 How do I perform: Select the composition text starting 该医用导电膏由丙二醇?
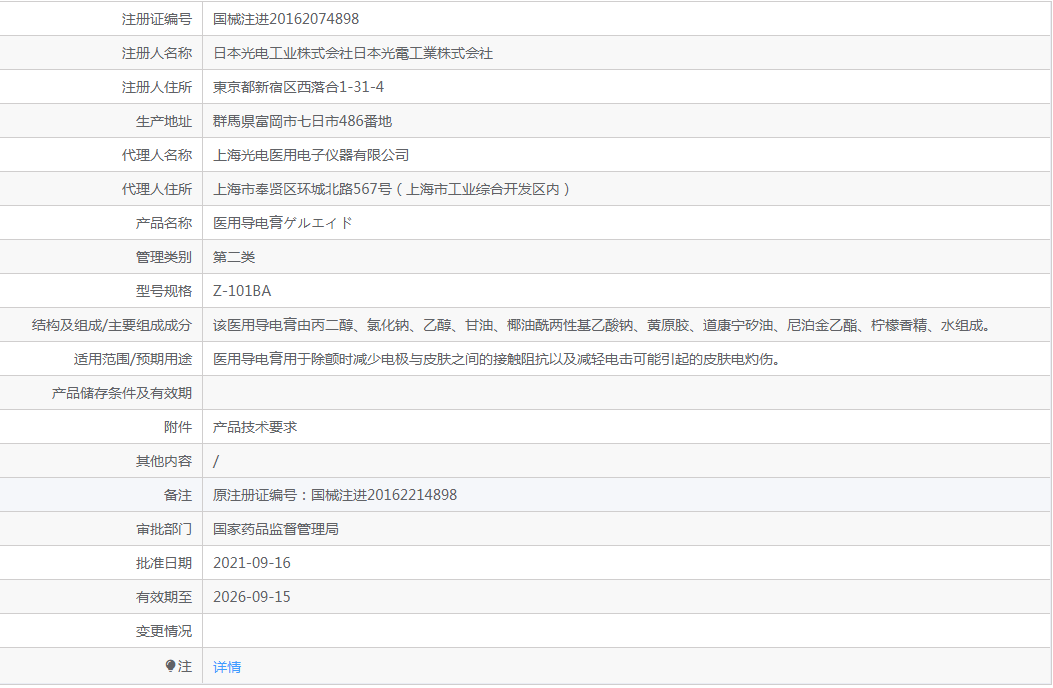pyautogui.click(x=602, y=325)
